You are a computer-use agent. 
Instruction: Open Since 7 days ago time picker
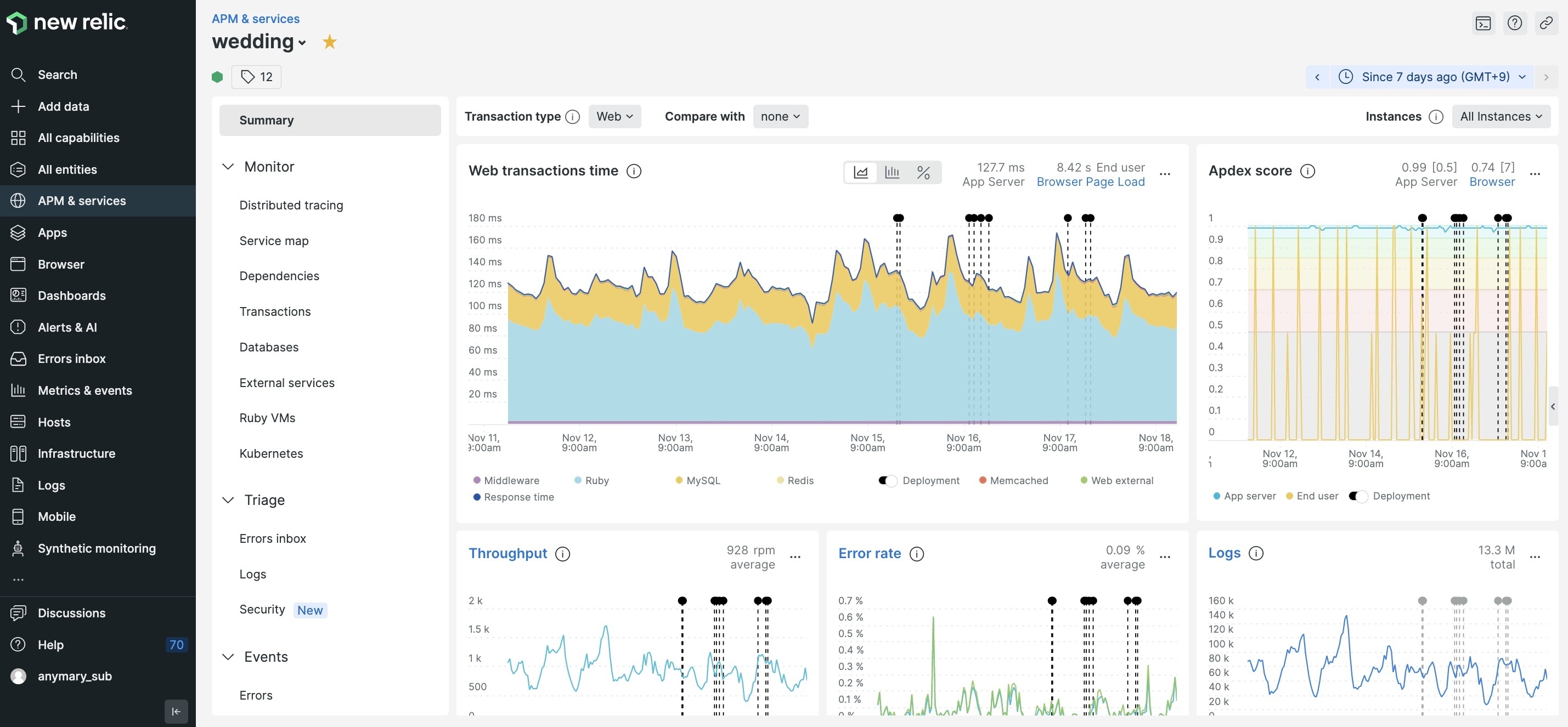click(x=1432, y=77)
